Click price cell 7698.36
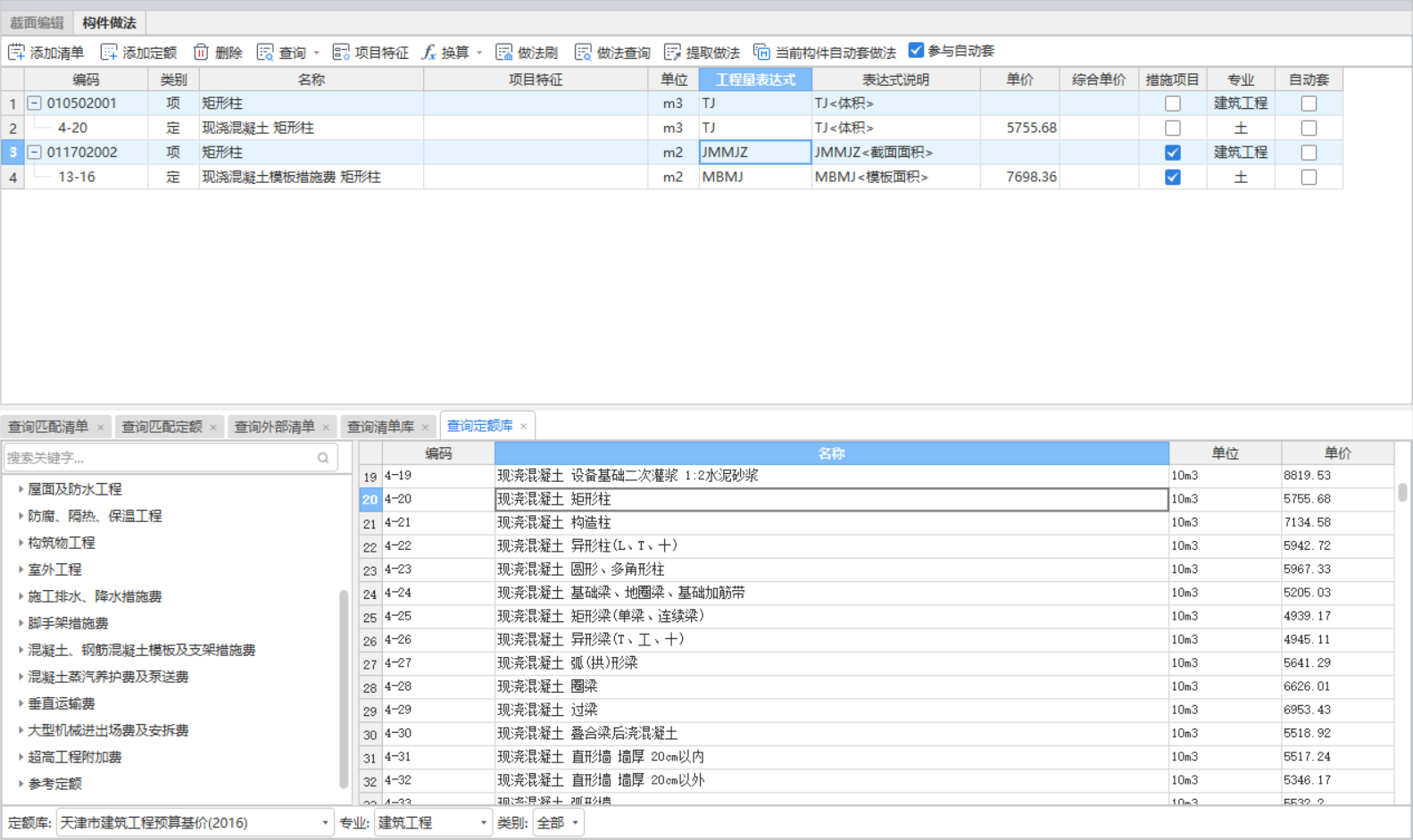 click(x=1020, y=178)
